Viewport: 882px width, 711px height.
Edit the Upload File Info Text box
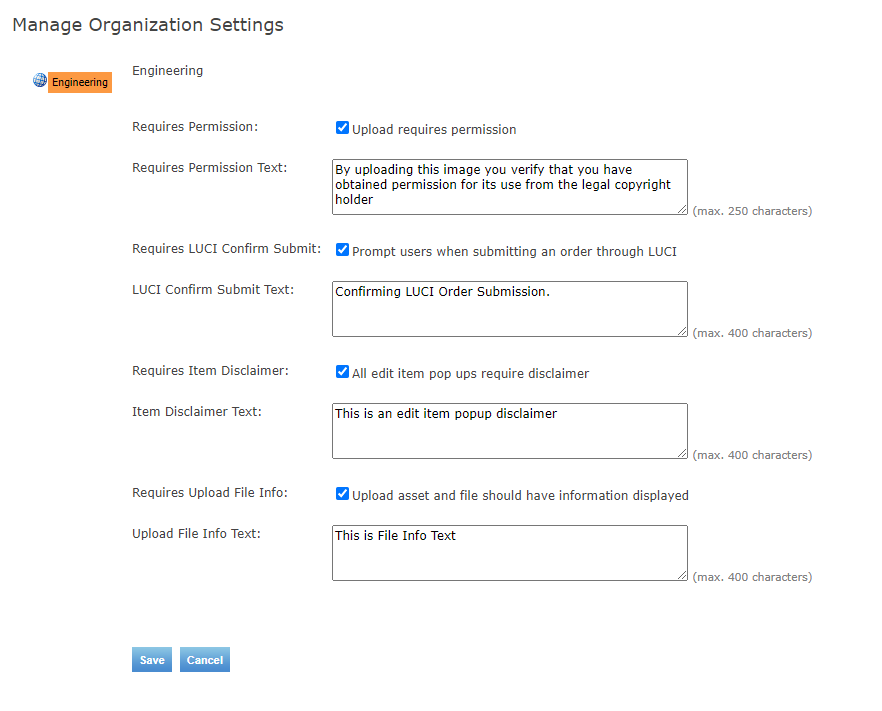pos(509,552)
